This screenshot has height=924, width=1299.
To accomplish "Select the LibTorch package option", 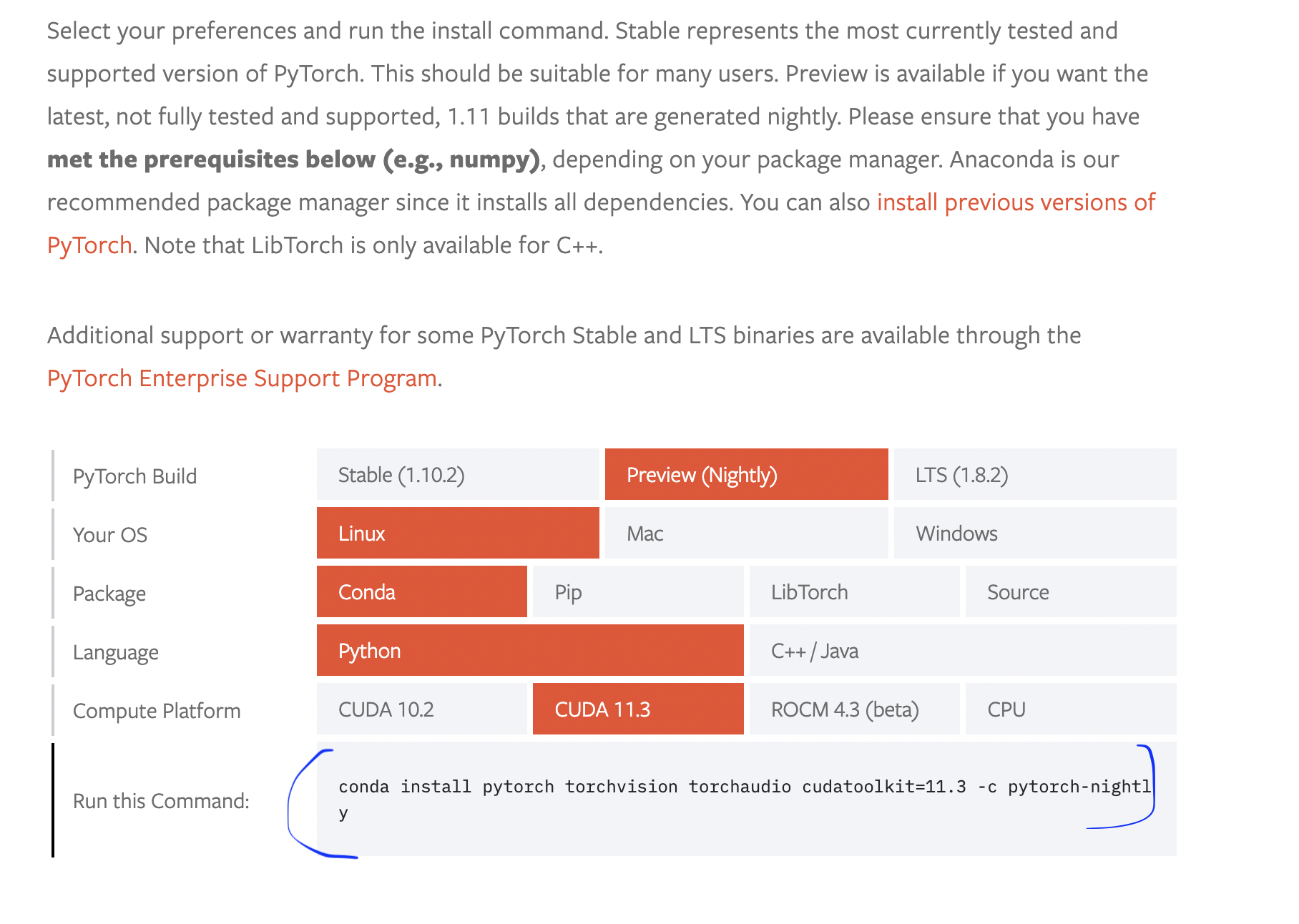I will pos(854,592).
